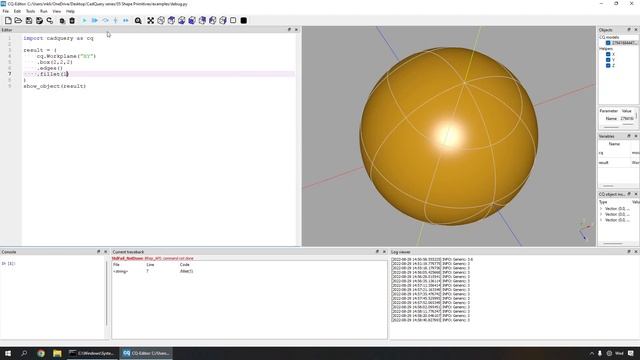Close the Editor panel
The image size is (640, 360).
[296, 30]
